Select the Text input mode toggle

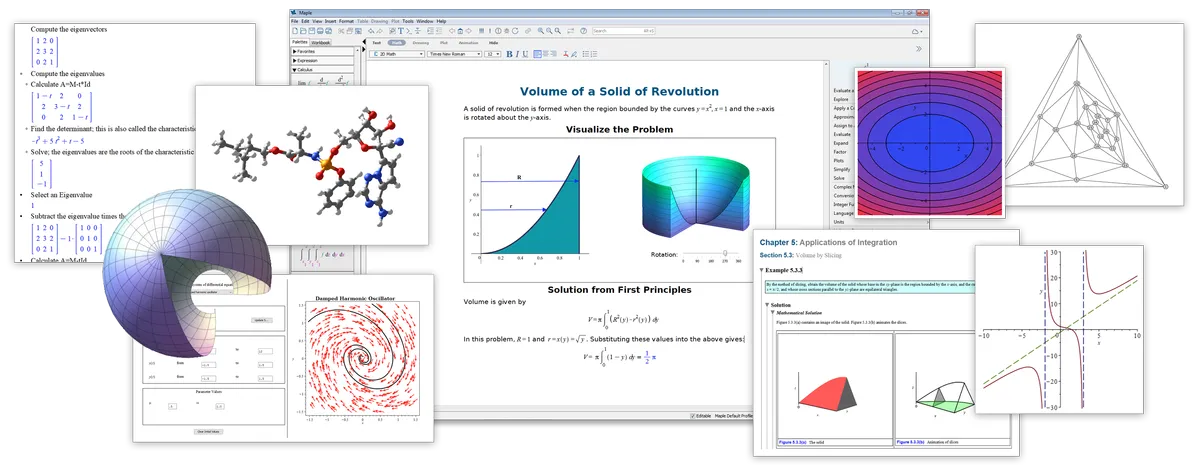coord(377,43)
